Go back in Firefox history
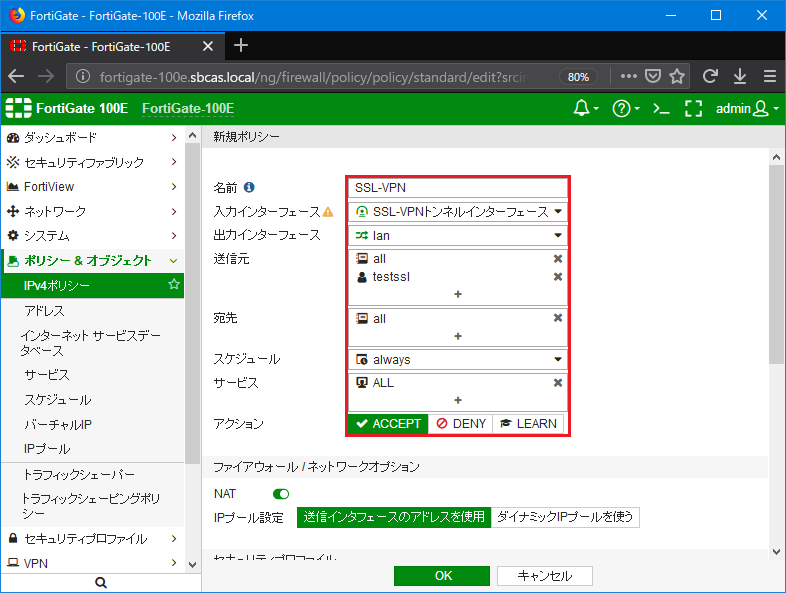This screenshot has width=786, height=593. 16,77
